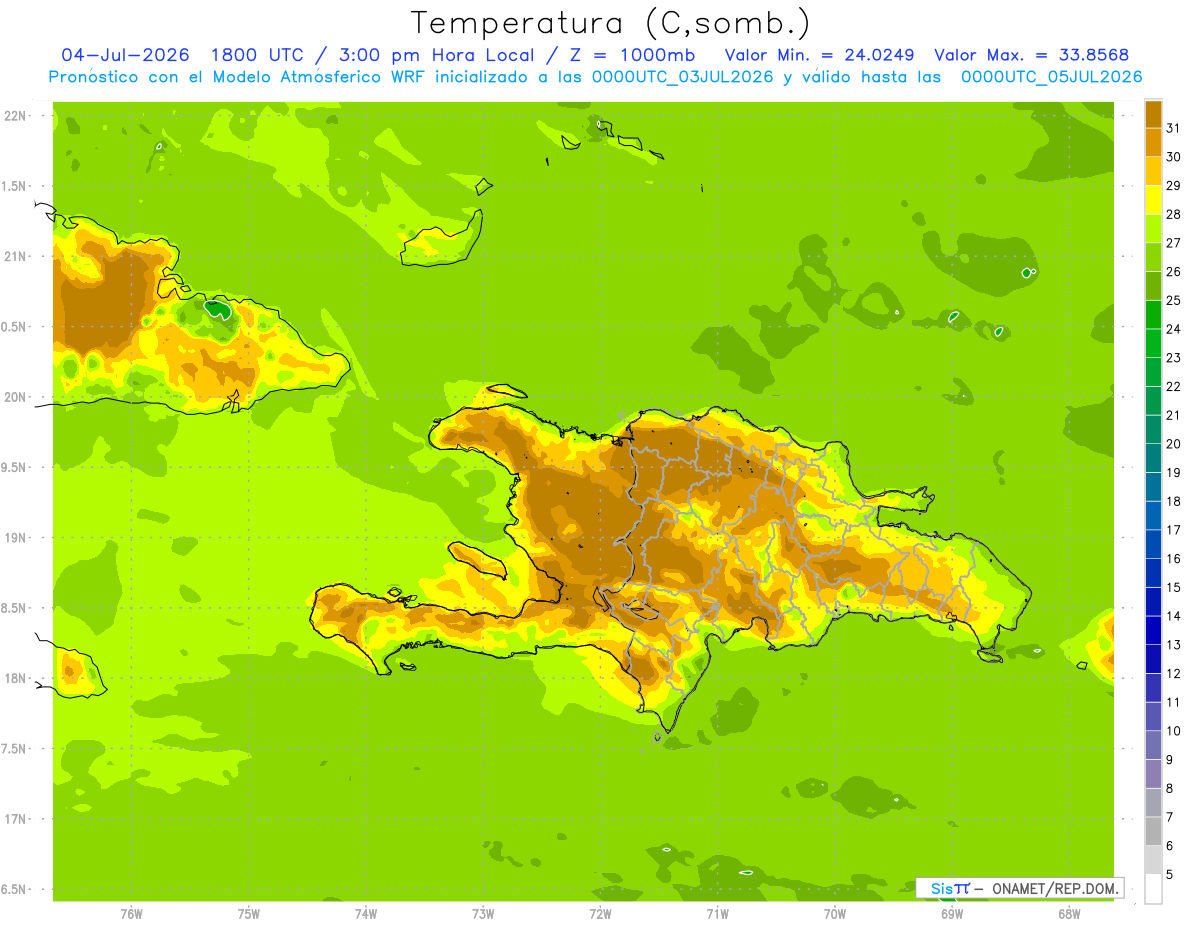Click the blue legend swatch between 15 and 16

click(1153, 573)
